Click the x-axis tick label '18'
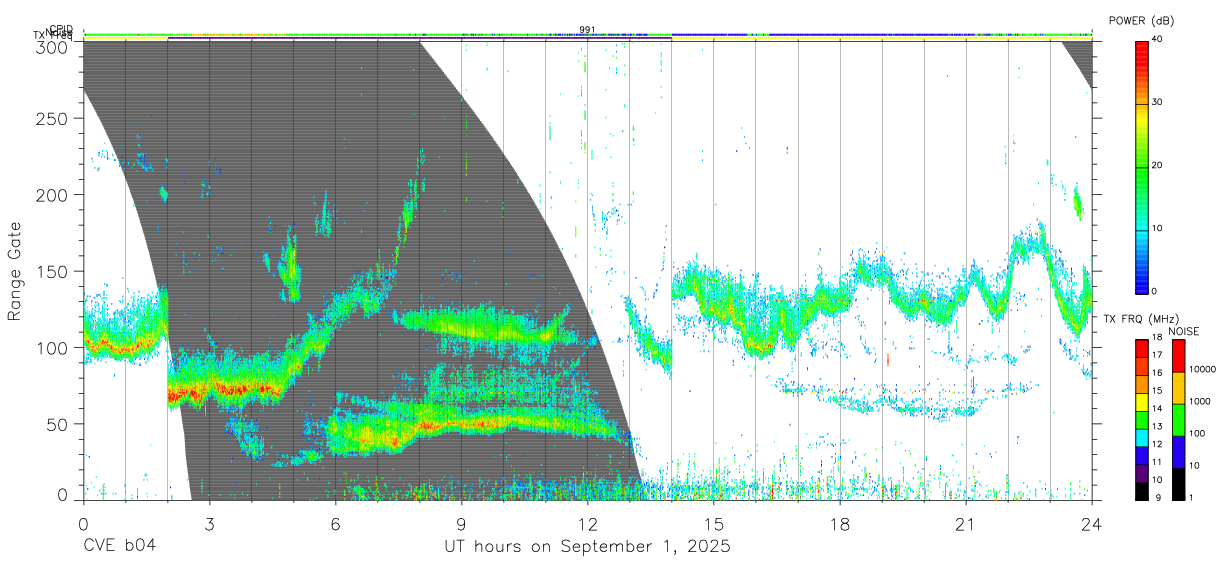This screenshot has height=567, width=1228. [840, 523]
